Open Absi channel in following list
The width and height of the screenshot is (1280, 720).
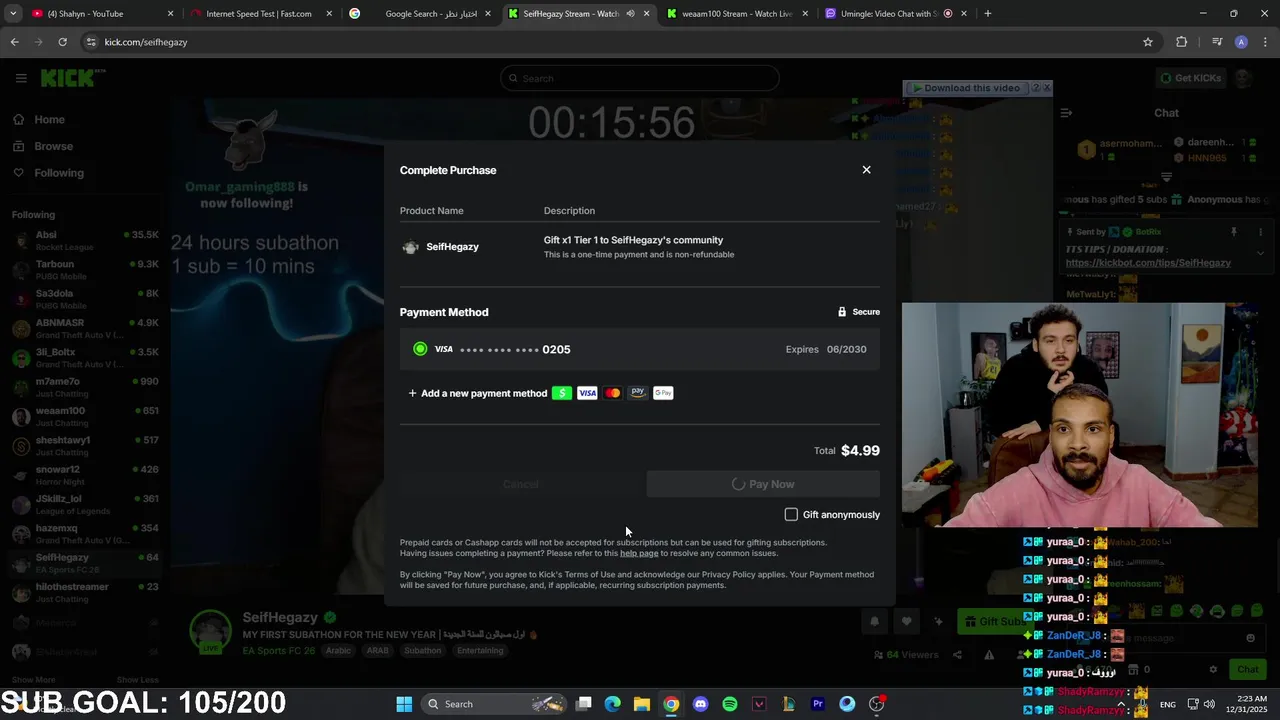(85, 240)
